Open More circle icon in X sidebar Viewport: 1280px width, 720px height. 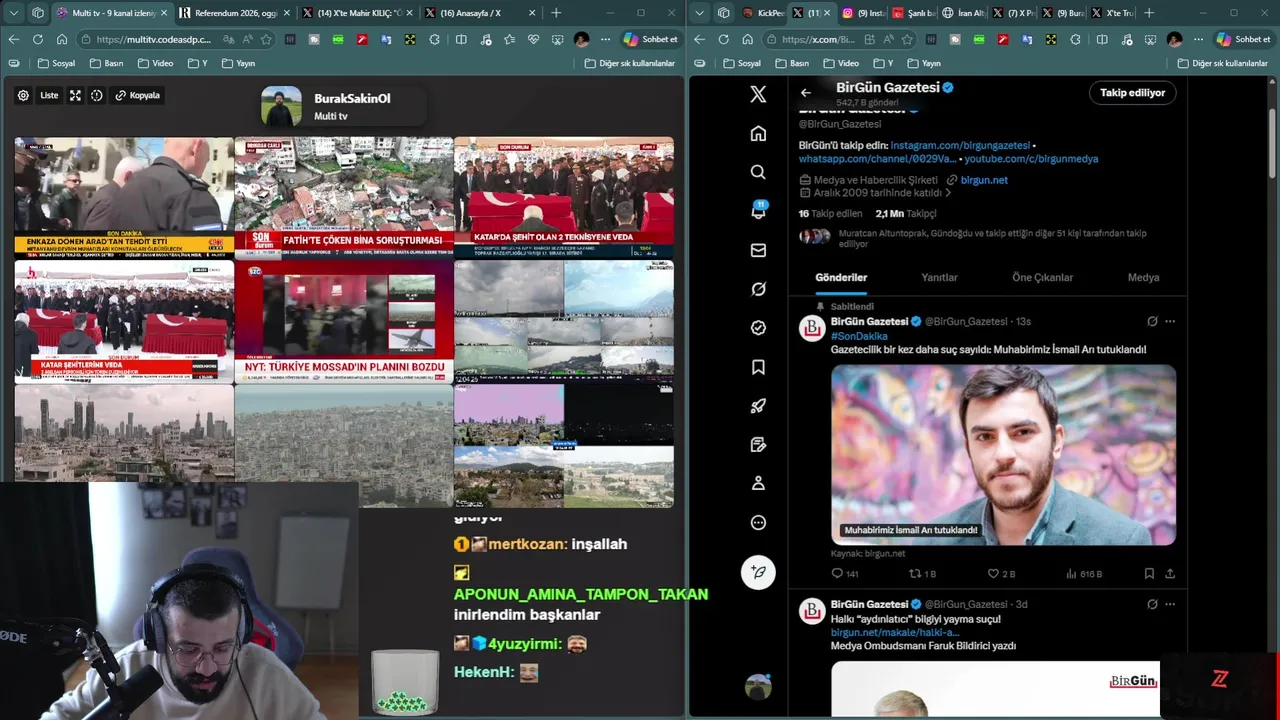point(758,522)
